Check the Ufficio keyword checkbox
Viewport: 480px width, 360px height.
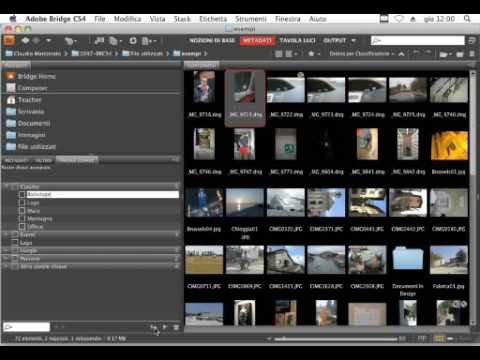tap(22, 227)
